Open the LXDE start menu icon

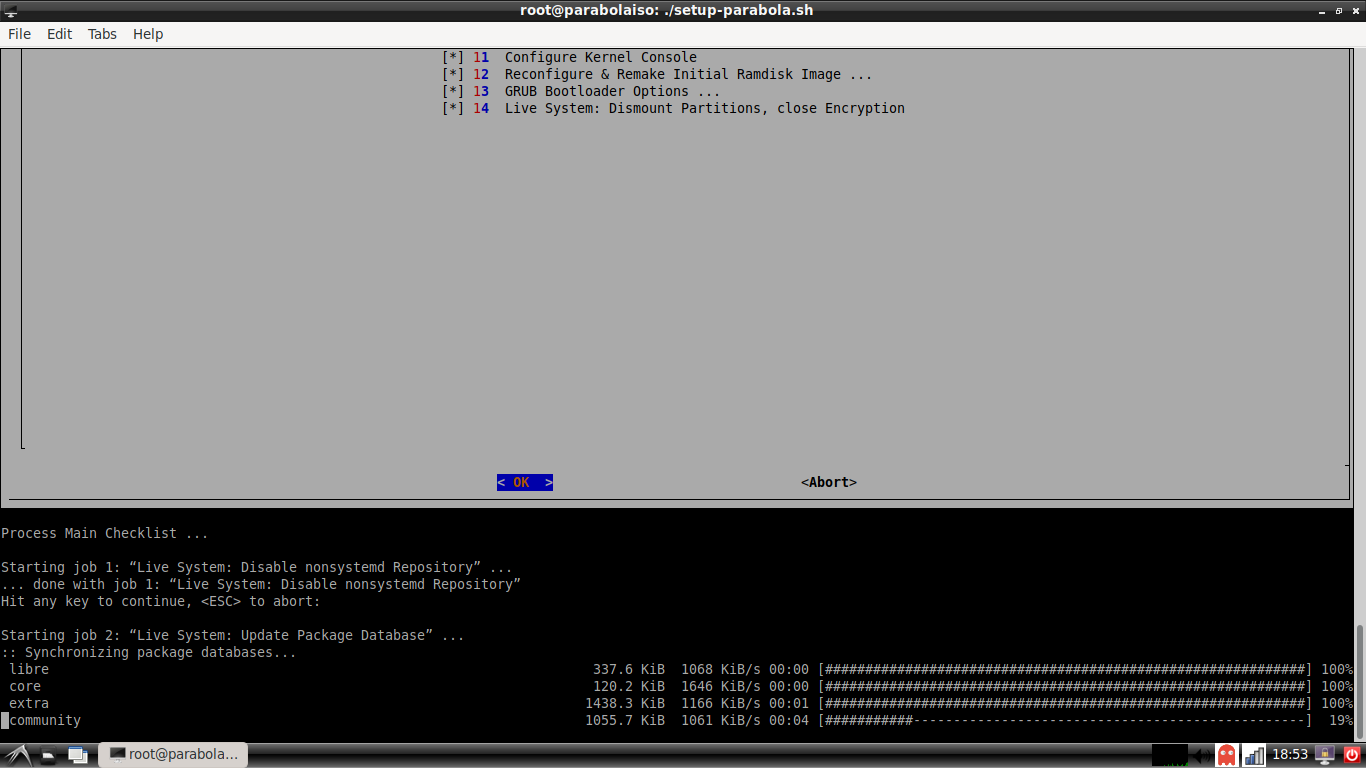tap(17, 754)
